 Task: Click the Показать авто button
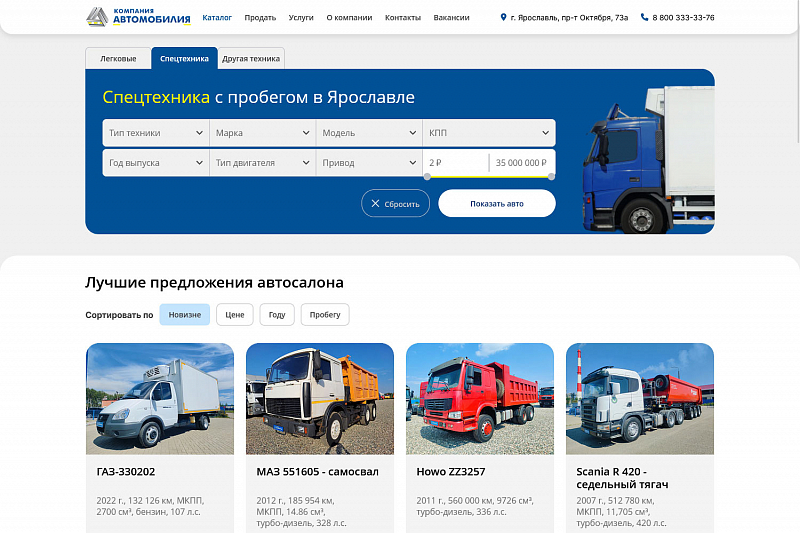[497, 204]
